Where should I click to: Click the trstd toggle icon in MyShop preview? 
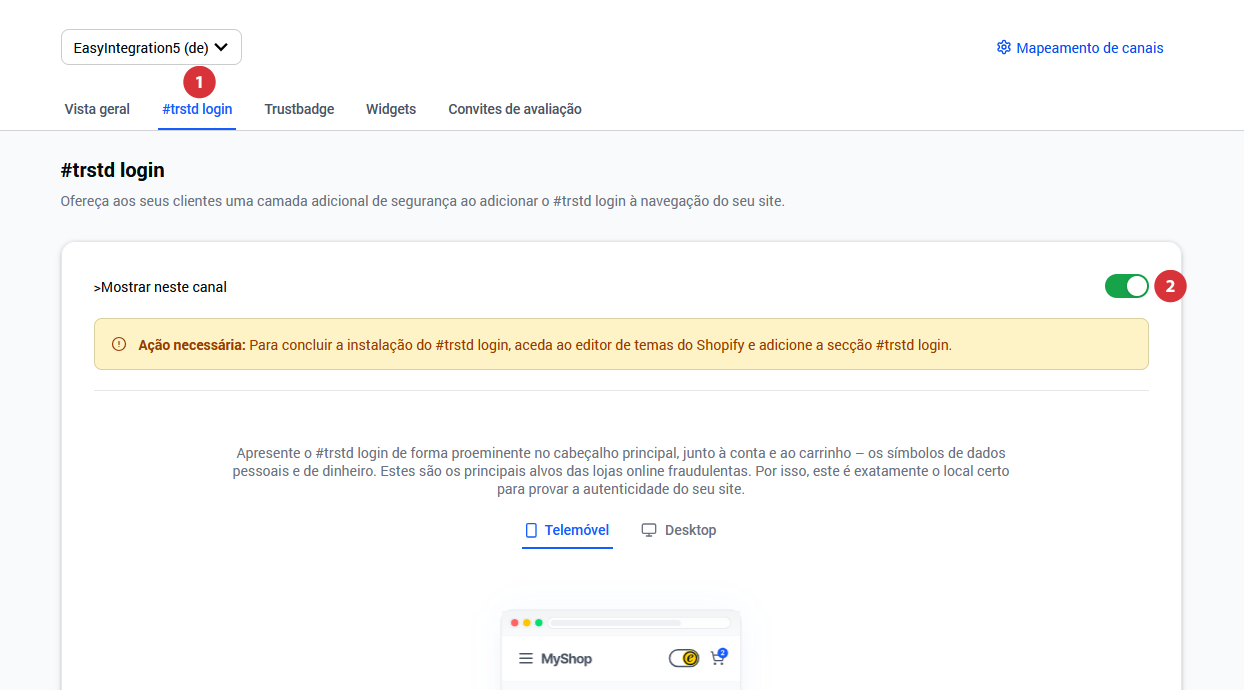[x=684, y=658]
